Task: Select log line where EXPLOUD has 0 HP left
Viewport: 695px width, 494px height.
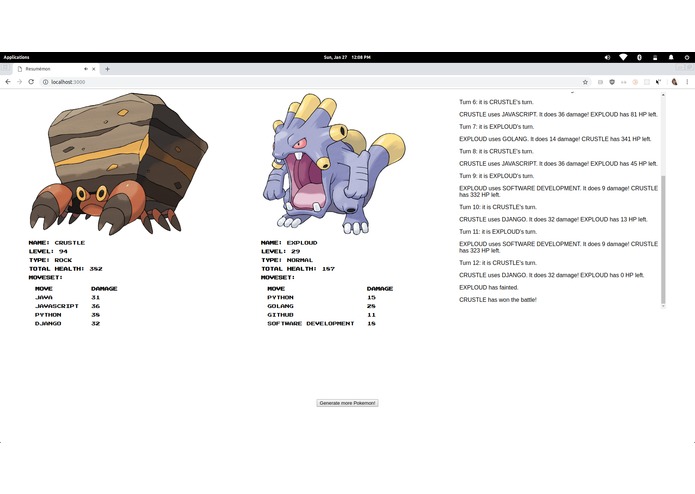Action: point(551,275)
